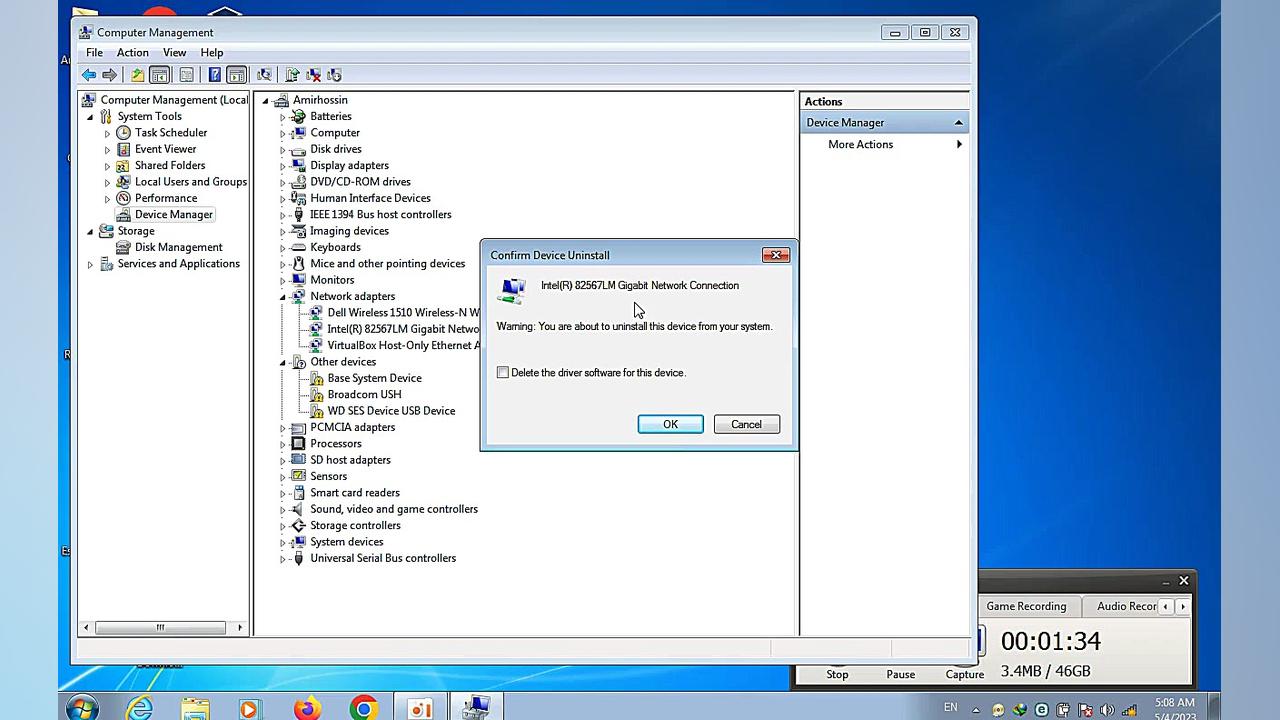1280x720 pixels.
Task: Show hidden tray icons arrow
Action: tap(976, 710)
